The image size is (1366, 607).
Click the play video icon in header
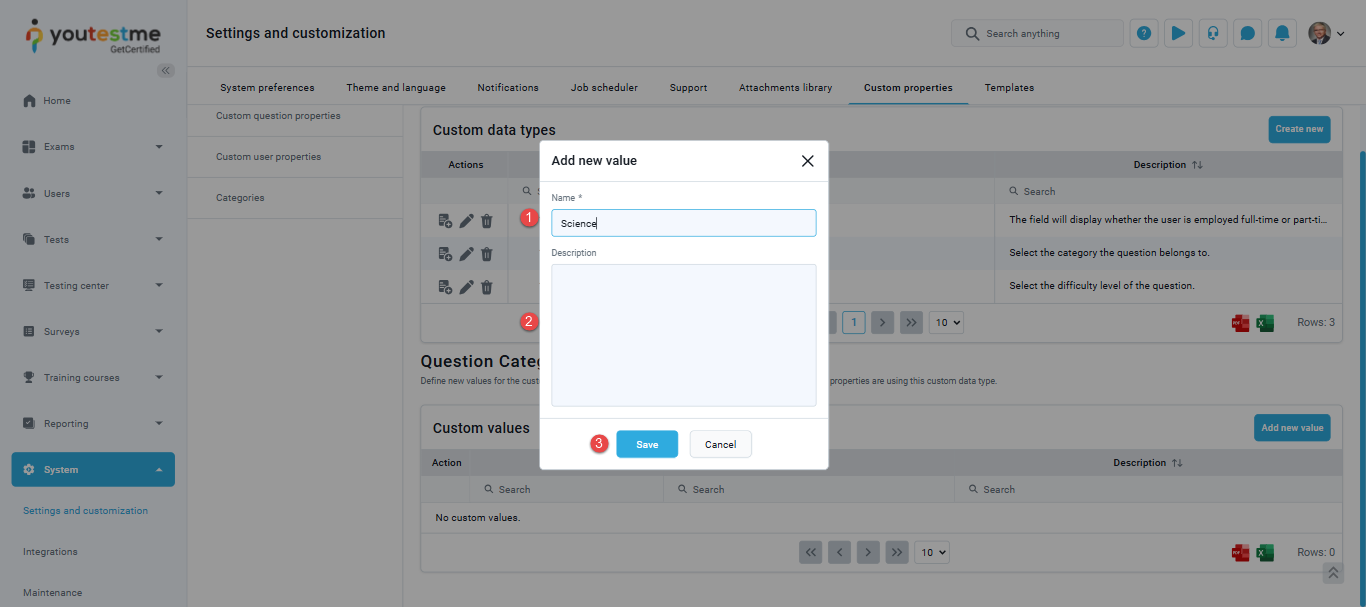coord(1178,33)
